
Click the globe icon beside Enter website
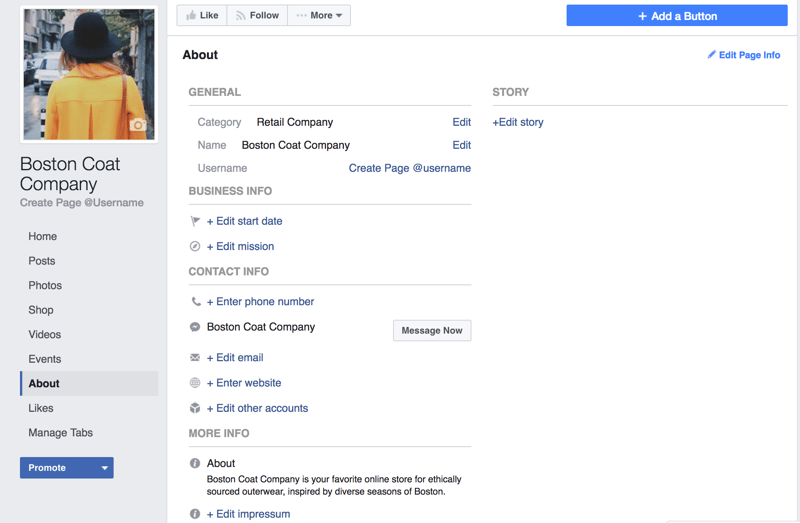tap(195, 383)
